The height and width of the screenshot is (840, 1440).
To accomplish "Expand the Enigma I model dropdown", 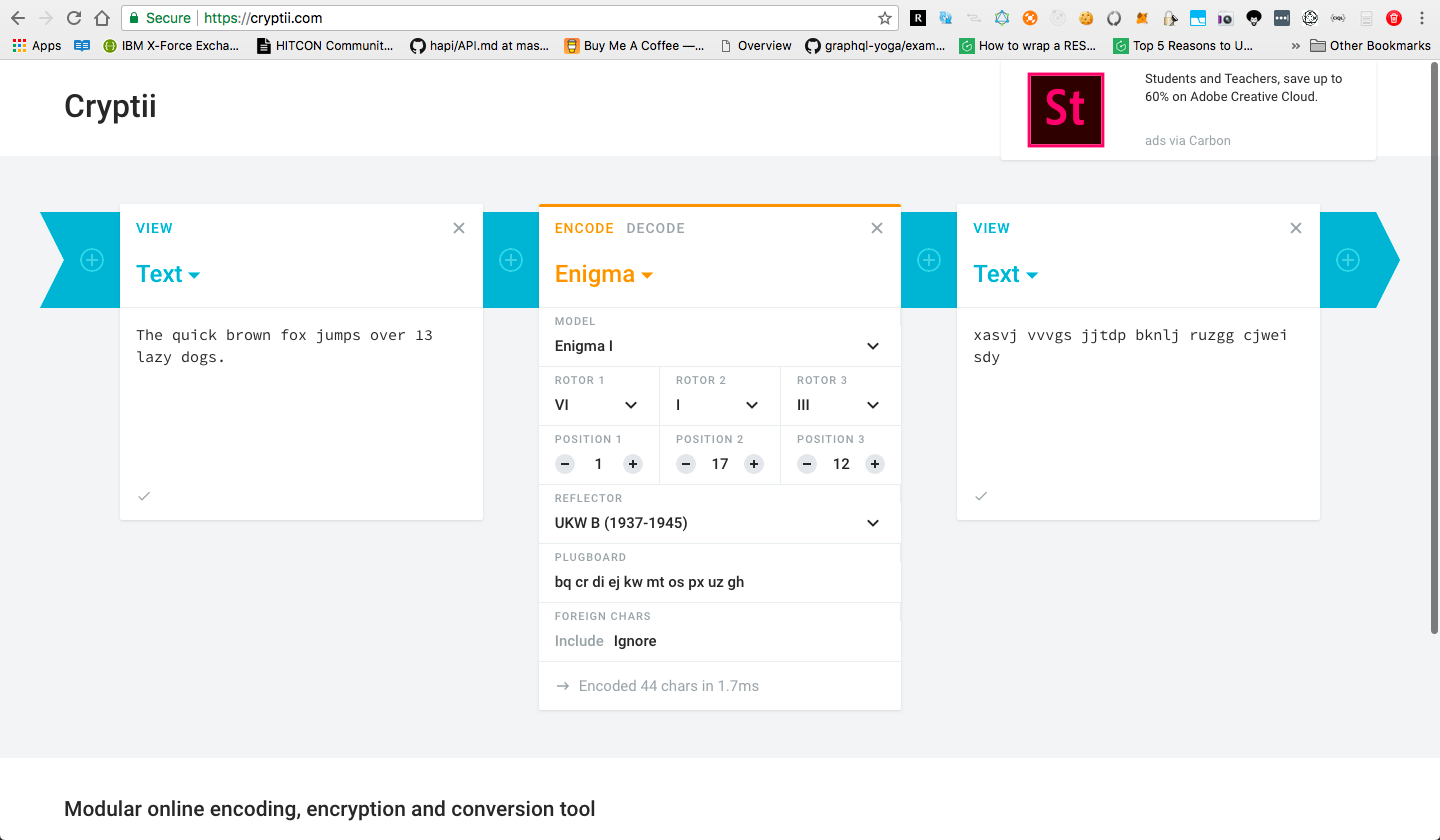I will point(720,346).
